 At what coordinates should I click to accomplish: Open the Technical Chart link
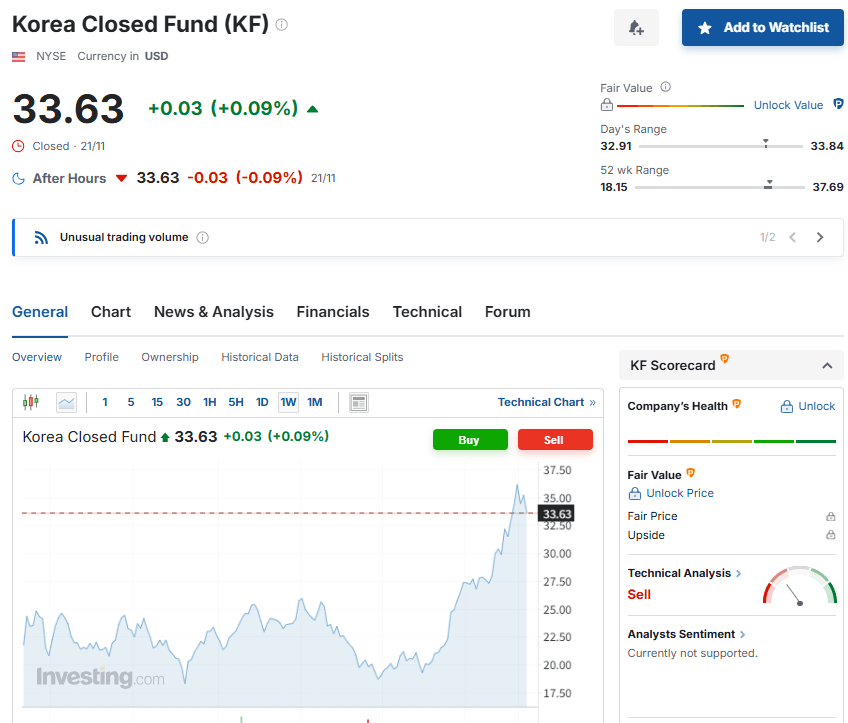click(546, 402)
